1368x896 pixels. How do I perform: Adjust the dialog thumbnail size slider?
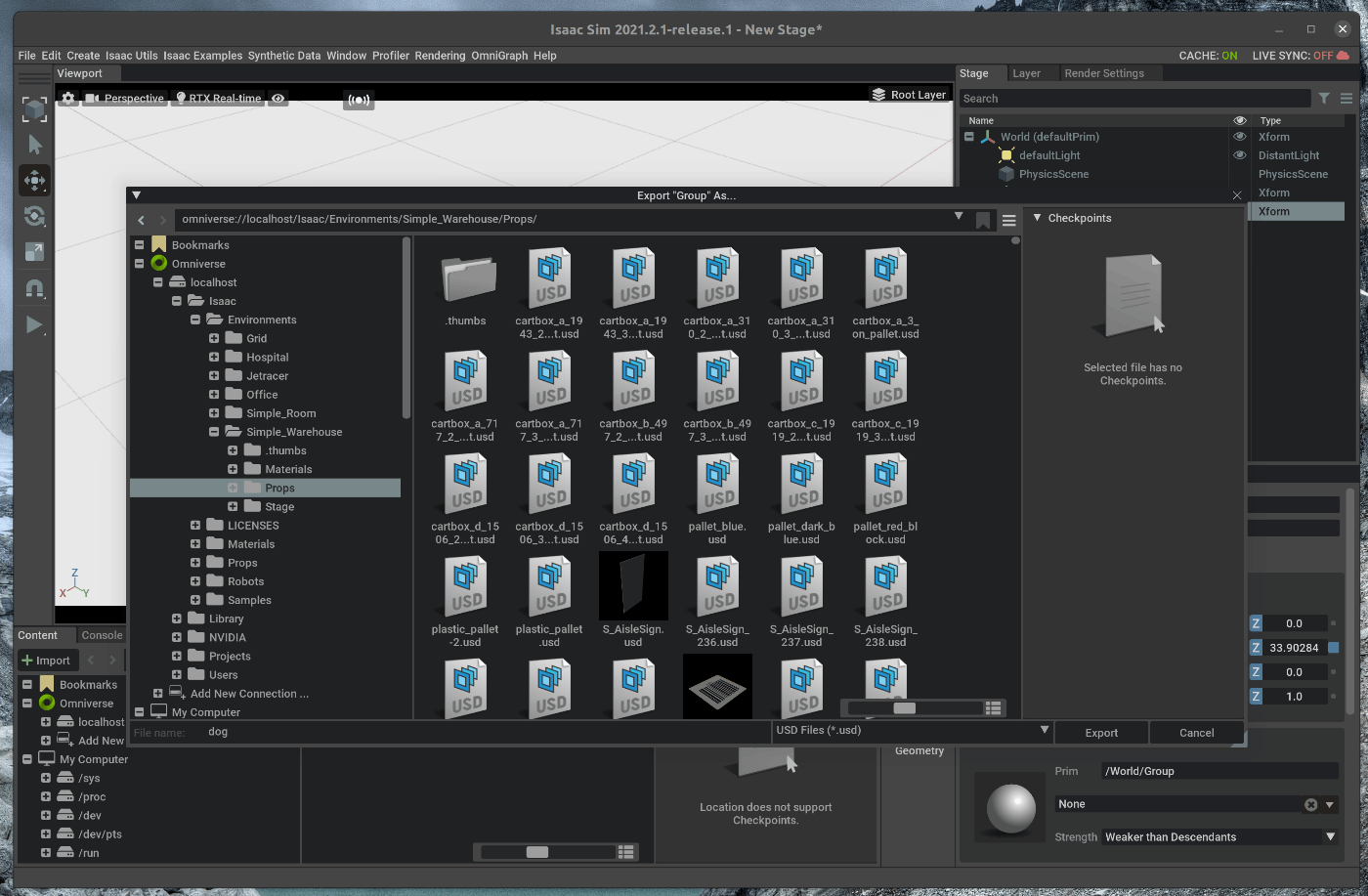pyautogui.click(x=905, y=707)
